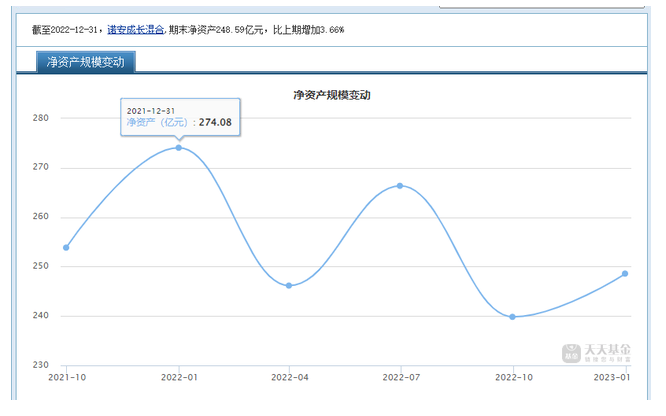
Task: Click the 2022-07 x-axis label
Action: [x=401, y=377]
